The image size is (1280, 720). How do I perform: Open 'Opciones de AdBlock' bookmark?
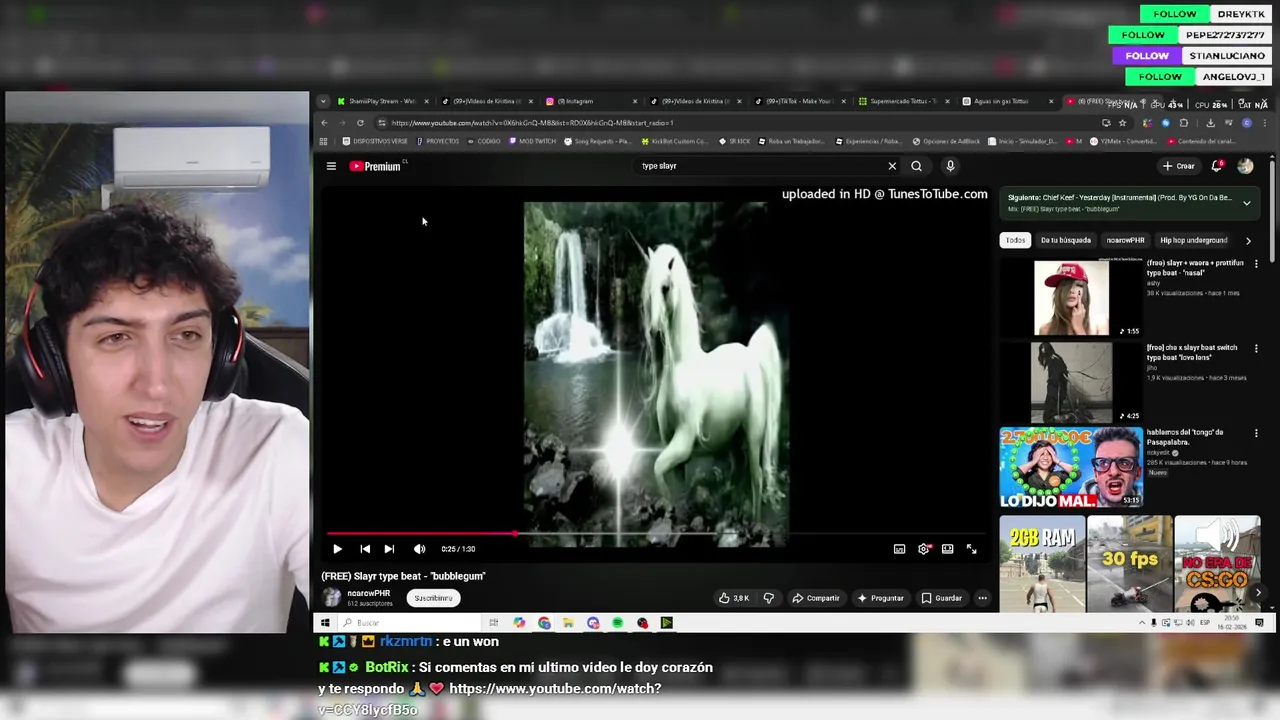(x=946, y=141)
